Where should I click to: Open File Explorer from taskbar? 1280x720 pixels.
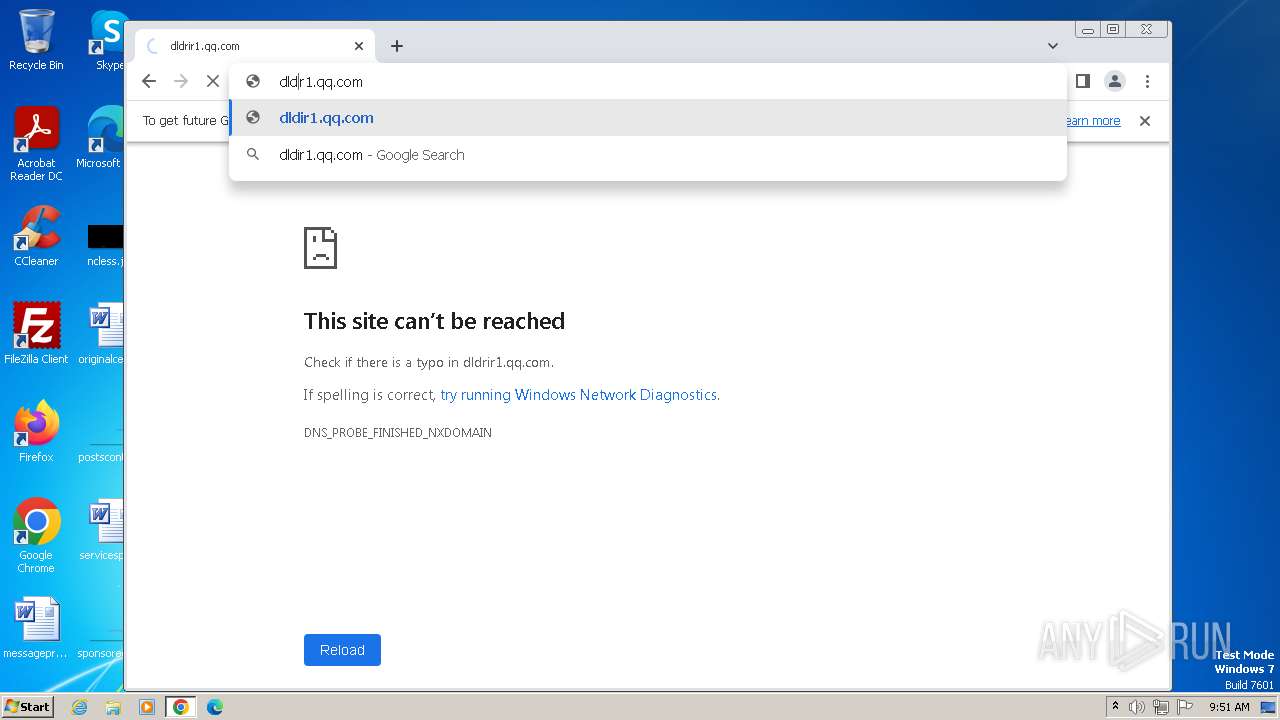[113, 707]
